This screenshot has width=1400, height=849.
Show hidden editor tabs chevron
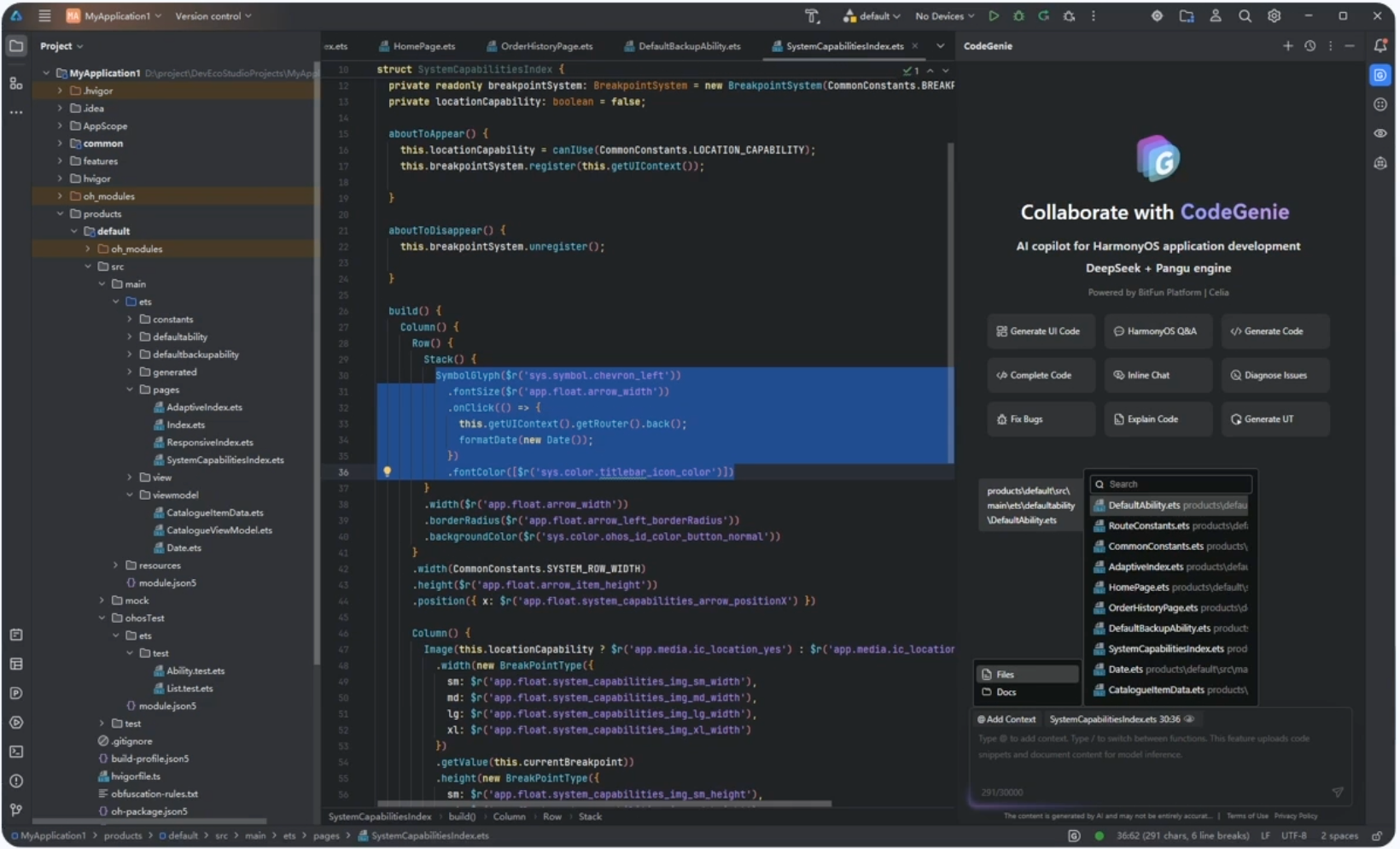point(941,46)
